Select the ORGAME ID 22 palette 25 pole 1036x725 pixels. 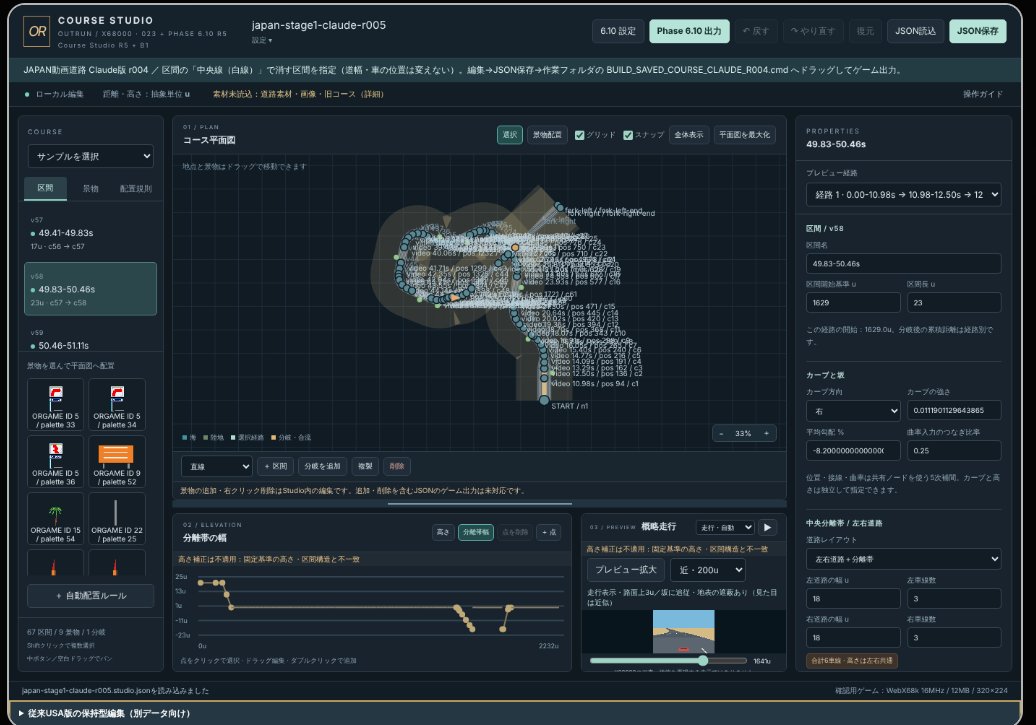coord(117,519)
